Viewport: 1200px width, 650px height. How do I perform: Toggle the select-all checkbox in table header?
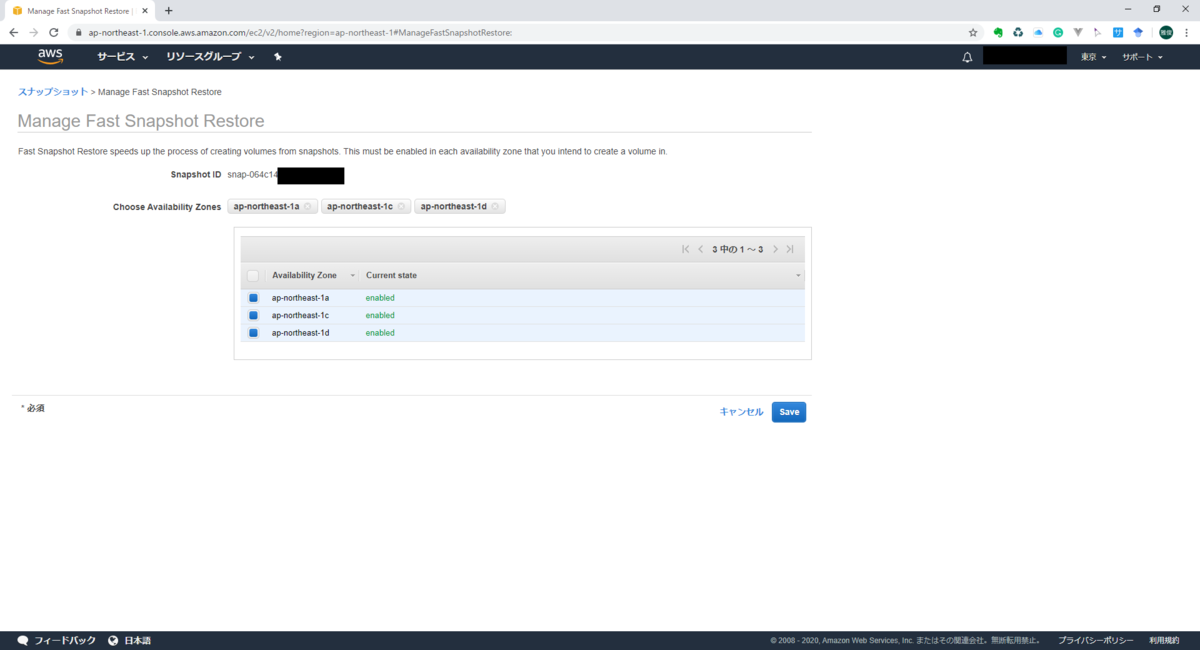[253, 275]
